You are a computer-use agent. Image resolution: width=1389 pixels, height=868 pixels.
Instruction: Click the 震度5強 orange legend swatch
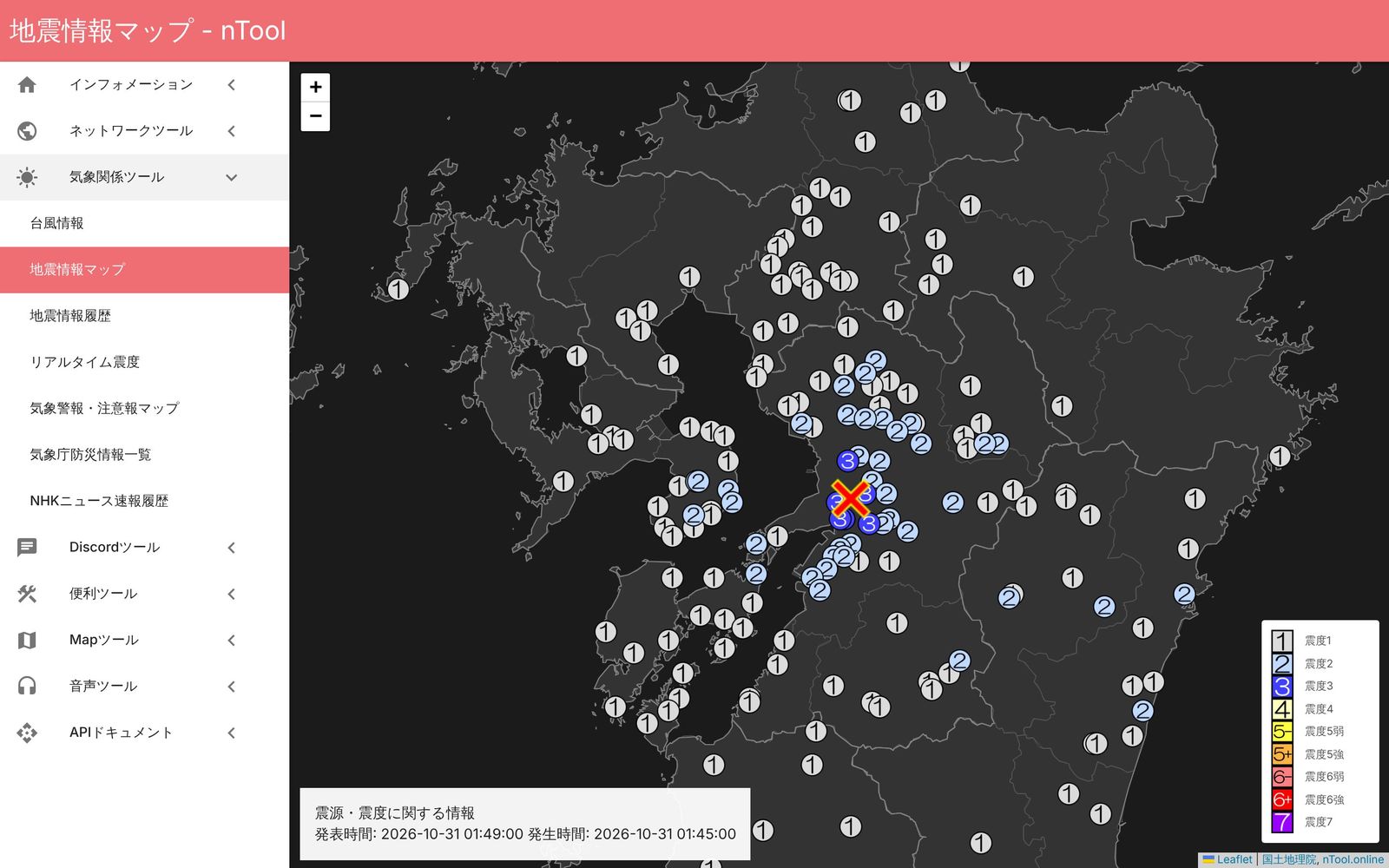1282,754
